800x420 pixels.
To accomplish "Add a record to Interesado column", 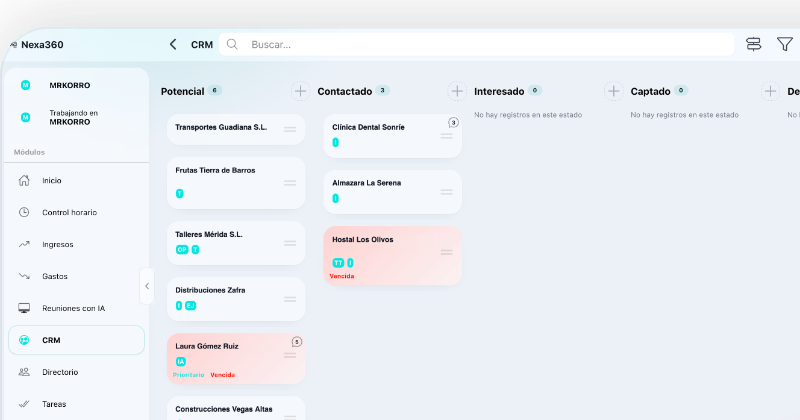I will 614,91.
